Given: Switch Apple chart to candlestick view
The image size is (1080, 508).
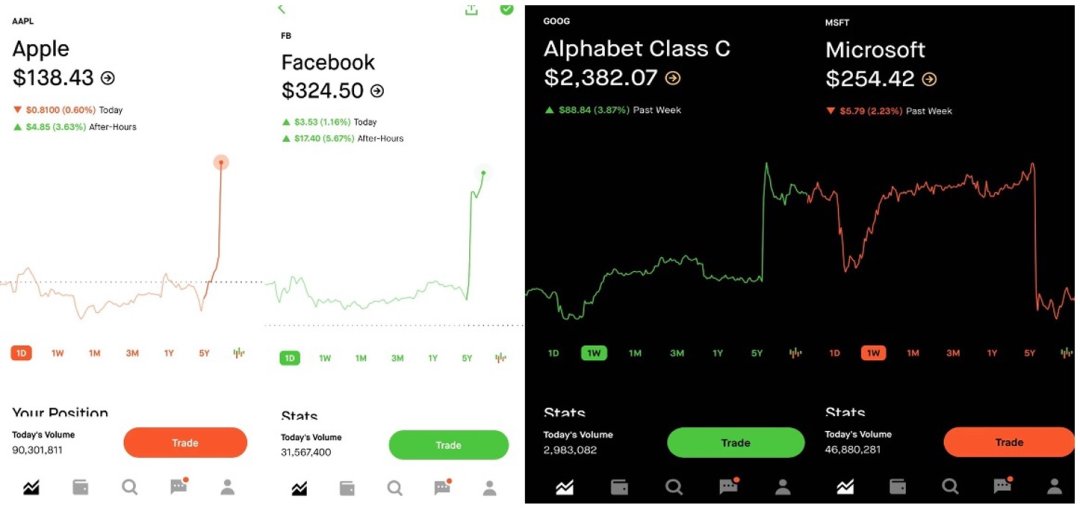Looking at the screenshot, I should (x=239, y=353).
